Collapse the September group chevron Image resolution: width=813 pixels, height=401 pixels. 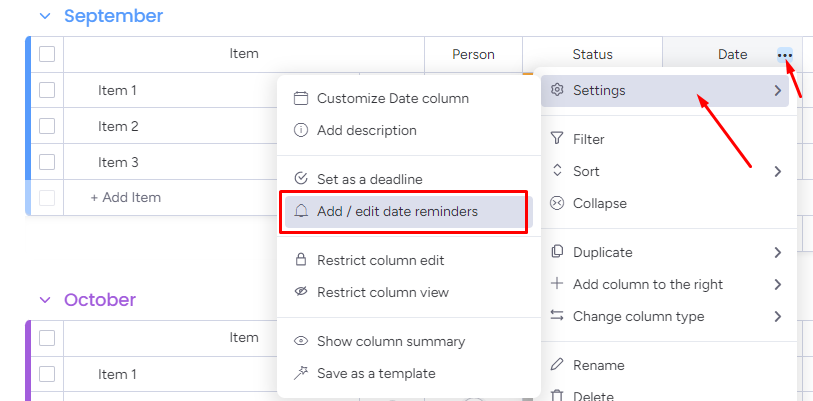(x=44, y=16)
